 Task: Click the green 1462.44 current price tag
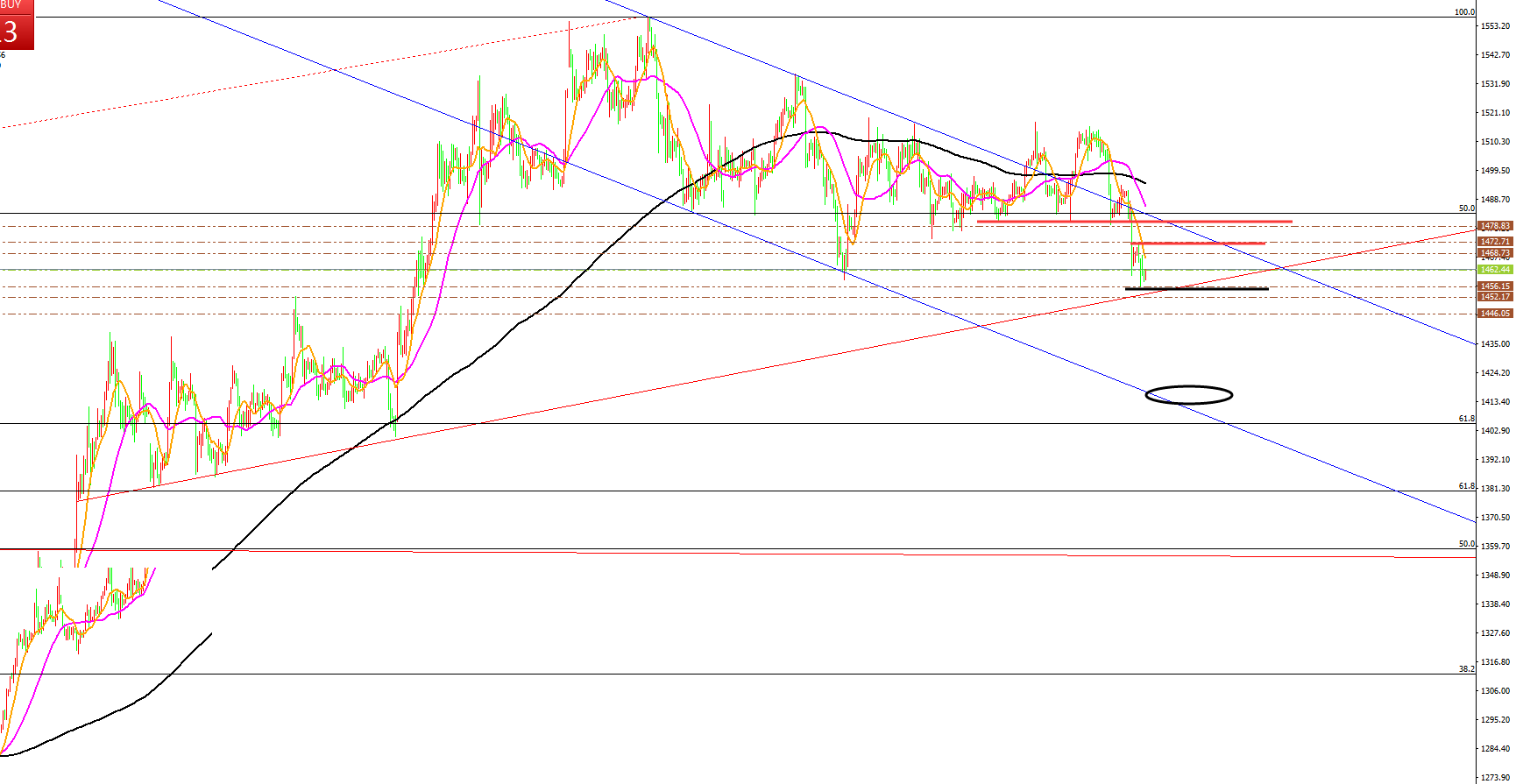1494,270
